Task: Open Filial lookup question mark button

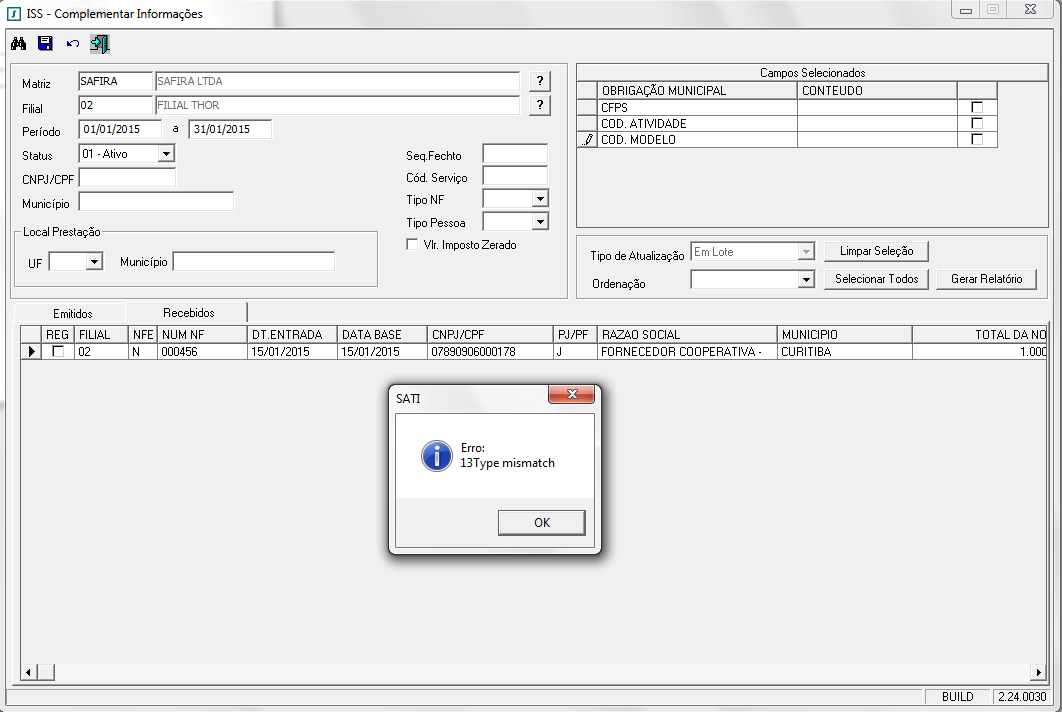Action: coord(539,106)
